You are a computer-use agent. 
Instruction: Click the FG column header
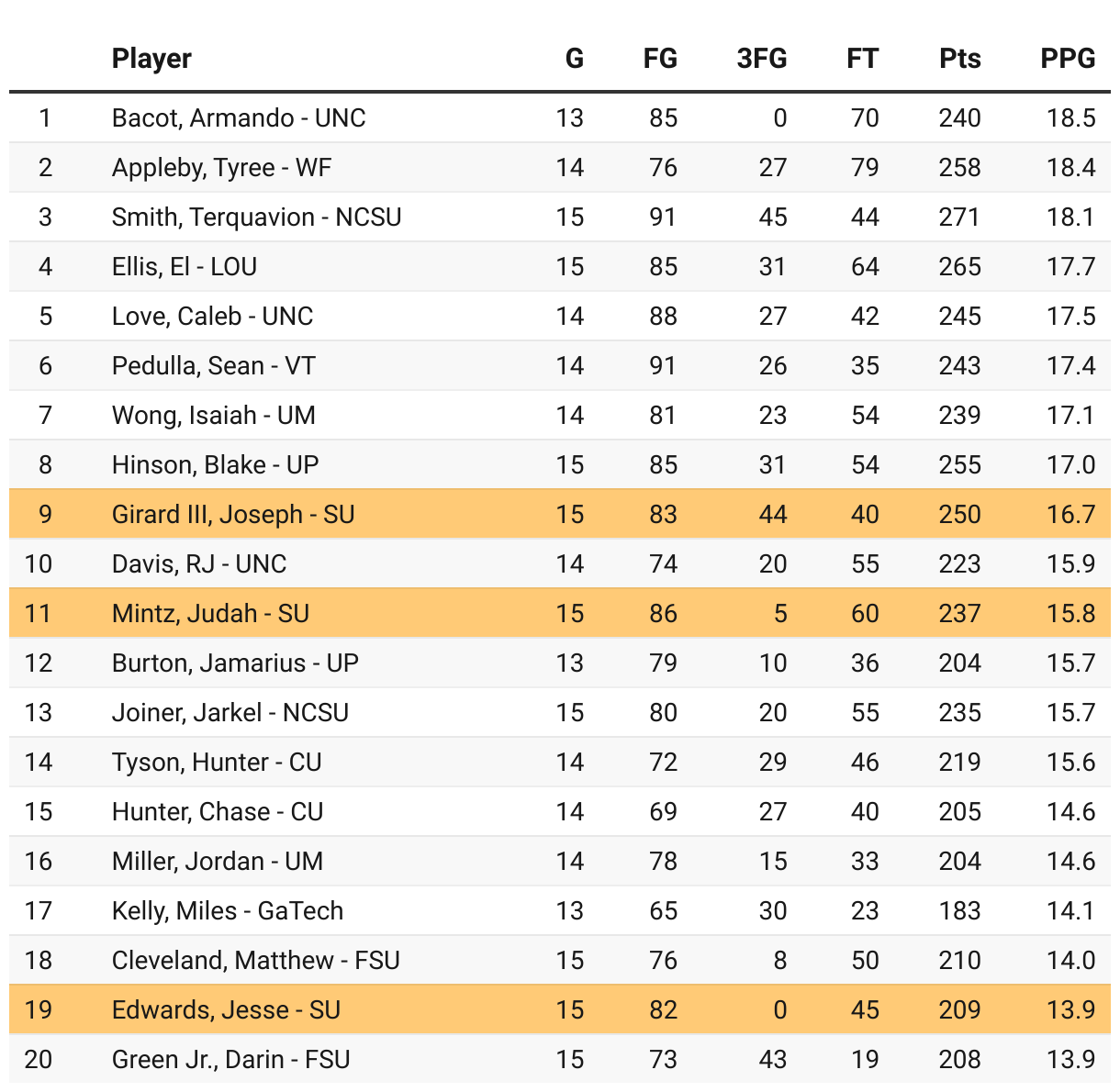click(x=660, y=59)
